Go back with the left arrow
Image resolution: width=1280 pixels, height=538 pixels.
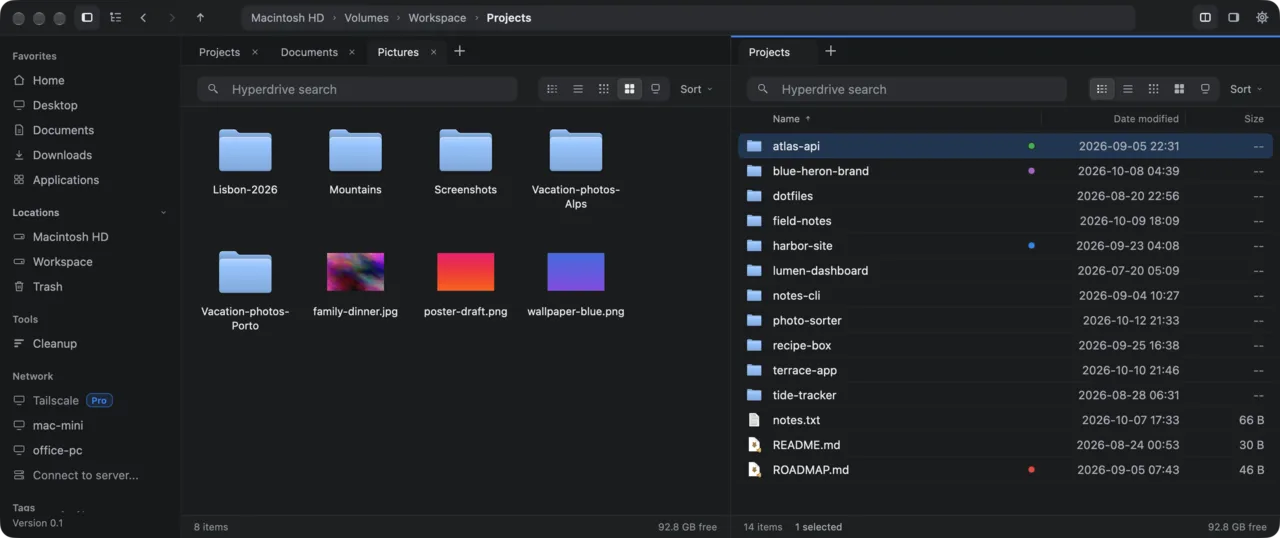144,18
